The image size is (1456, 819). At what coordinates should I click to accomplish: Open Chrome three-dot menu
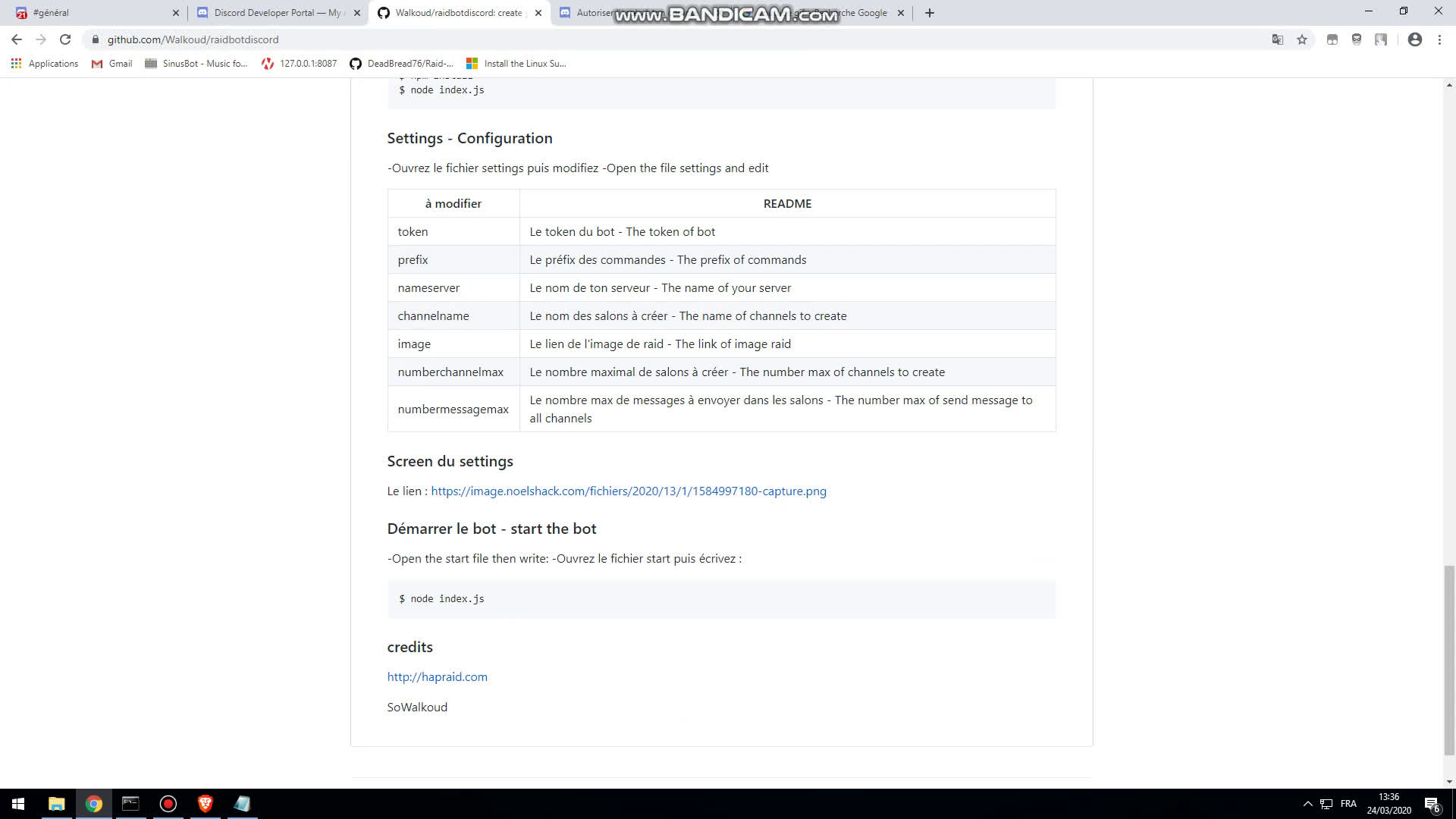(1439, 39)
